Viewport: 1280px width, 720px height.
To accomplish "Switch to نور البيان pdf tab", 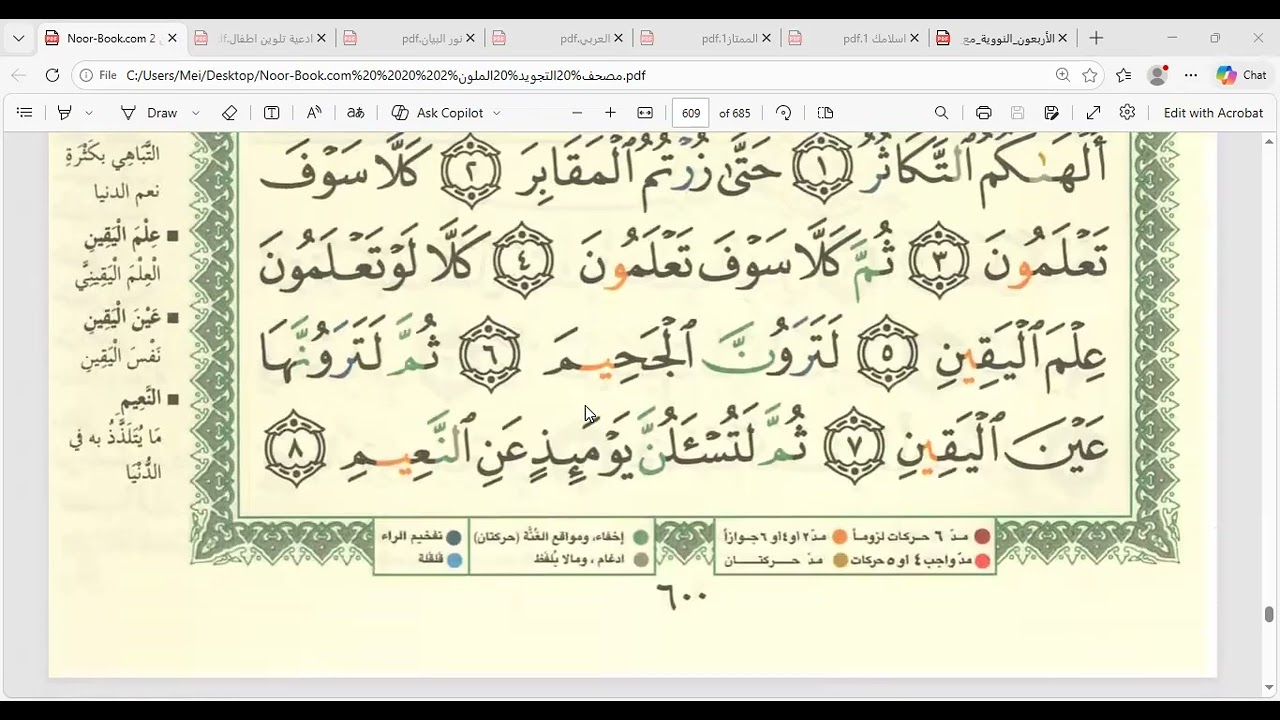I will pos(408,38).
